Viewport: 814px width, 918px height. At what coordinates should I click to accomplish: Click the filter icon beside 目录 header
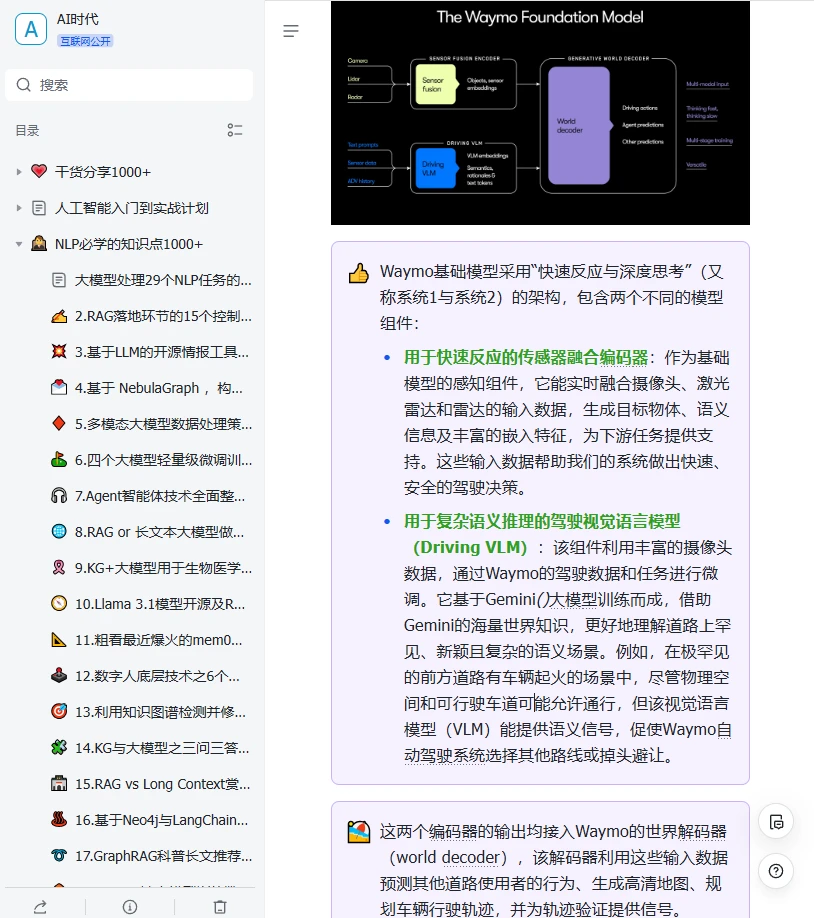[x=235, y=130]
